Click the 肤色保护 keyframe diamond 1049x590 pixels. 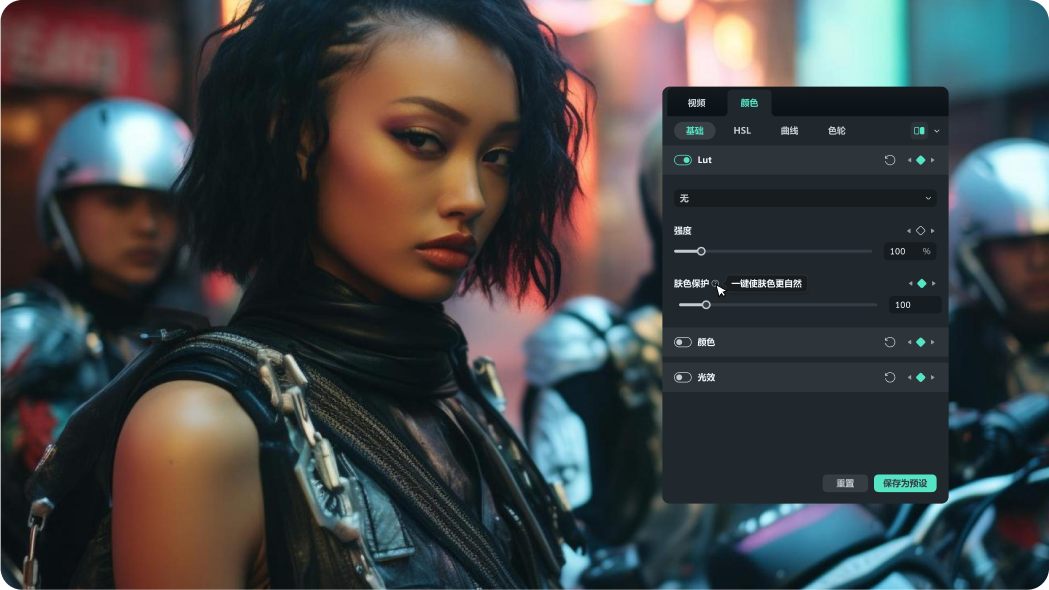(922, 284)
